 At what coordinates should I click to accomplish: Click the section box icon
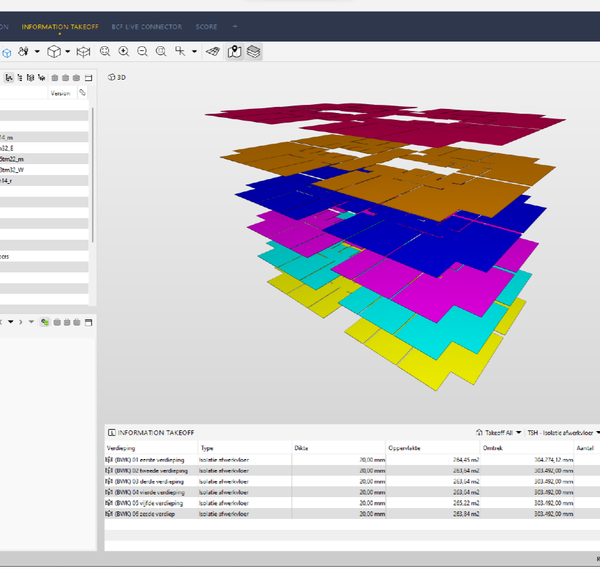pos(84,51)
